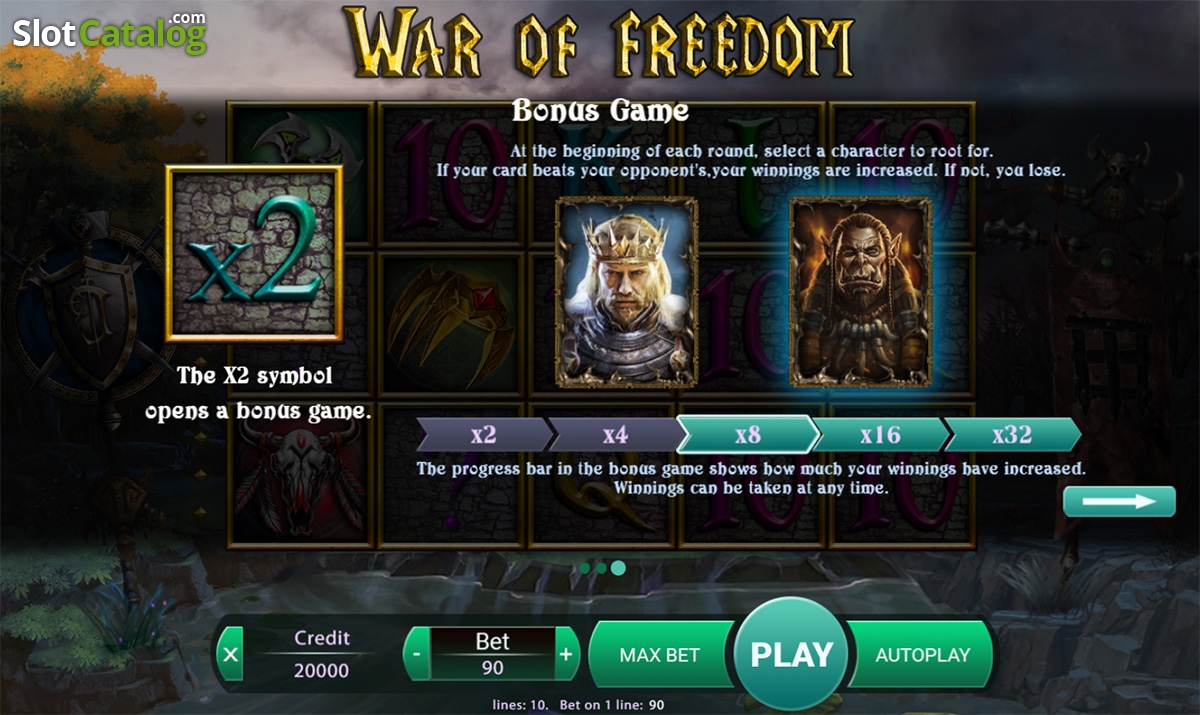Close the info screen with X button

231,655
